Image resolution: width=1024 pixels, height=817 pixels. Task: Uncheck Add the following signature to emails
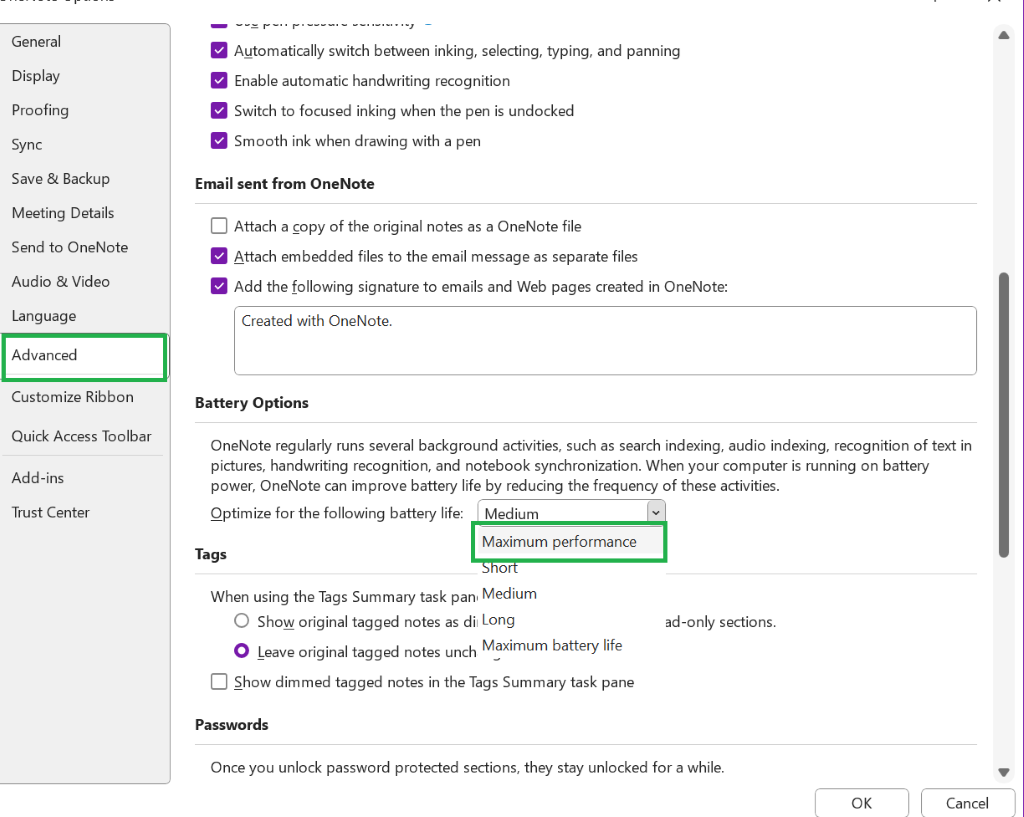[219, 286]
